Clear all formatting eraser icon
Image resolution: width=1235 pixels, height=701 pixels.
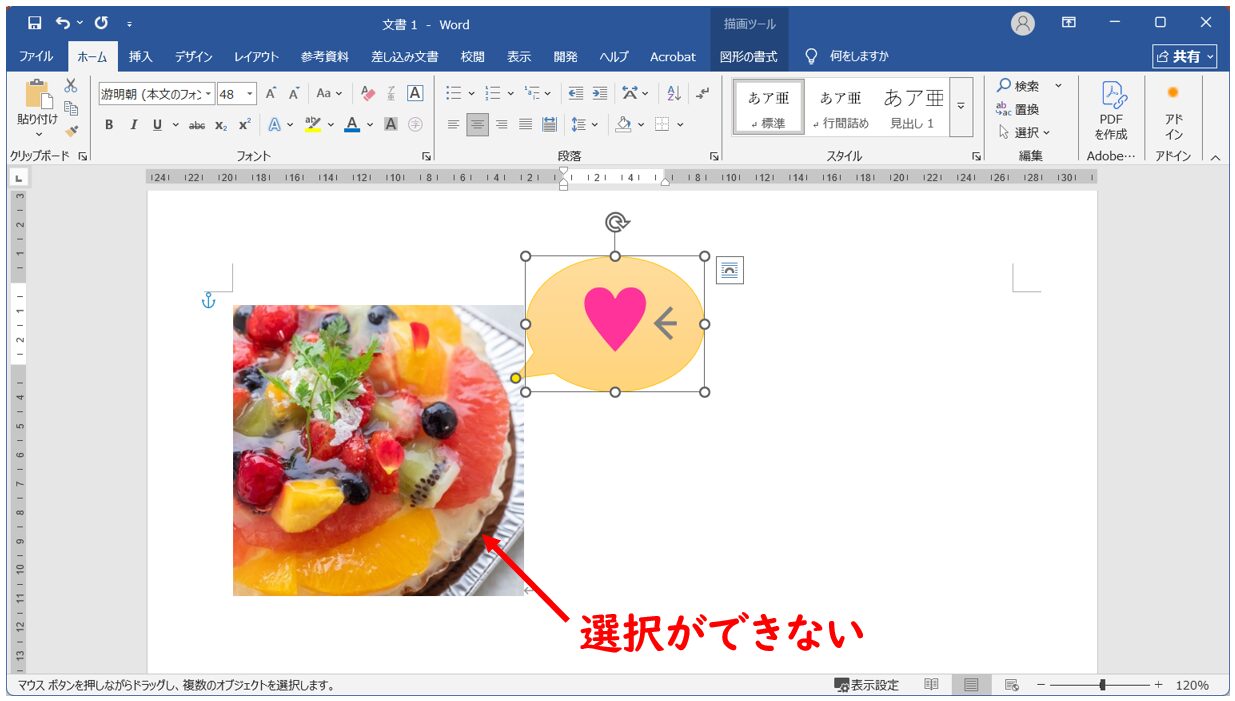coord(367,94)
